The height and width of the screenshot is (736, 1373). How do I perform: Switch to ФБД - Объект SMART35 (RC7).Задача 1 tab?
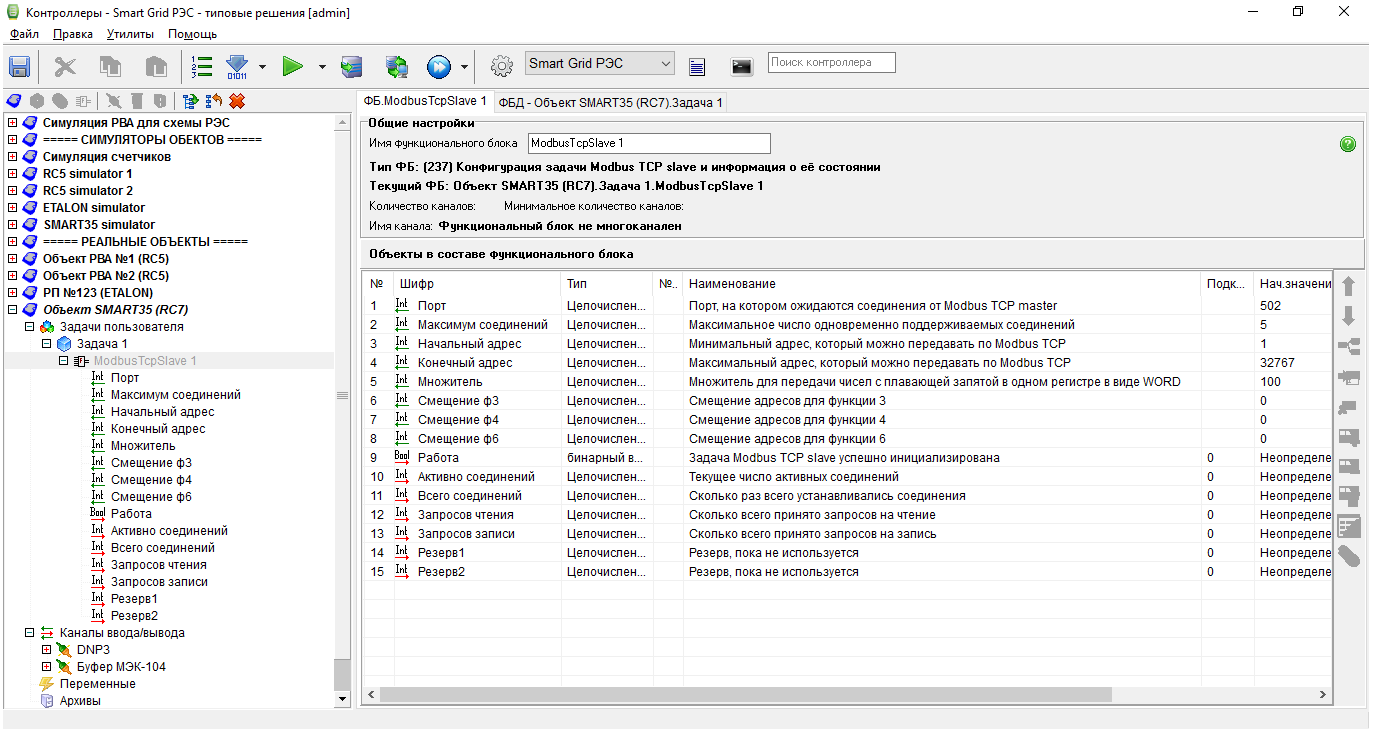611,102
